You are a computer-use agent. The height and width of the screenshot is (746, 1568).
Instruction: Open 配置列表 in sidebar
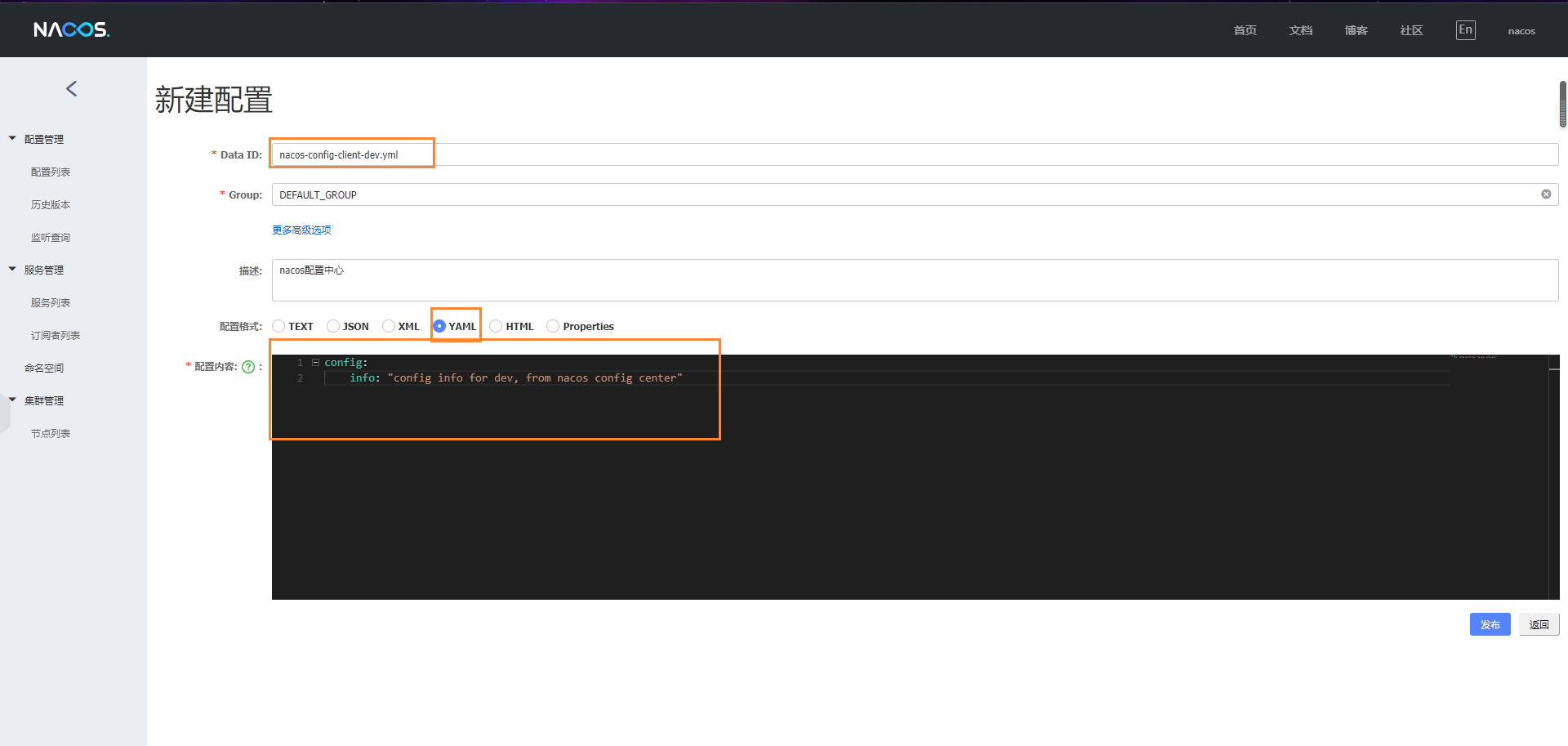51,172
